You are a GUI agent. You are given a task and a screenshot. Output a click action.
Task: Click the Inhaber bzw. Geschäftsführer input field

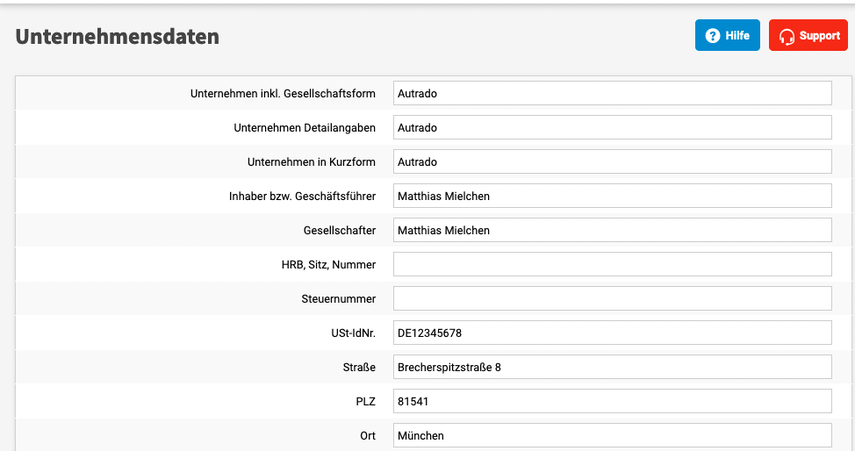pos(612,196)
